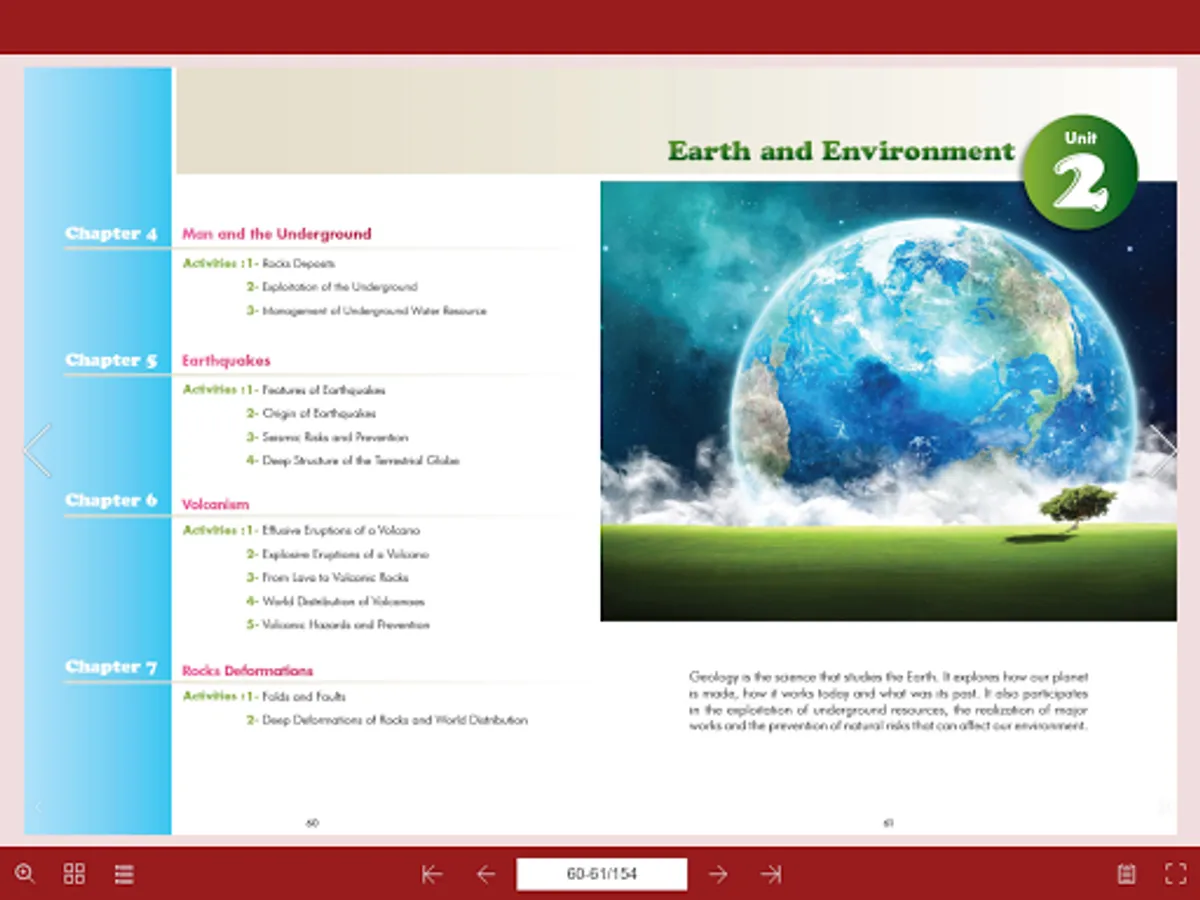Go to the previous page in toolbar

[486, 874]
